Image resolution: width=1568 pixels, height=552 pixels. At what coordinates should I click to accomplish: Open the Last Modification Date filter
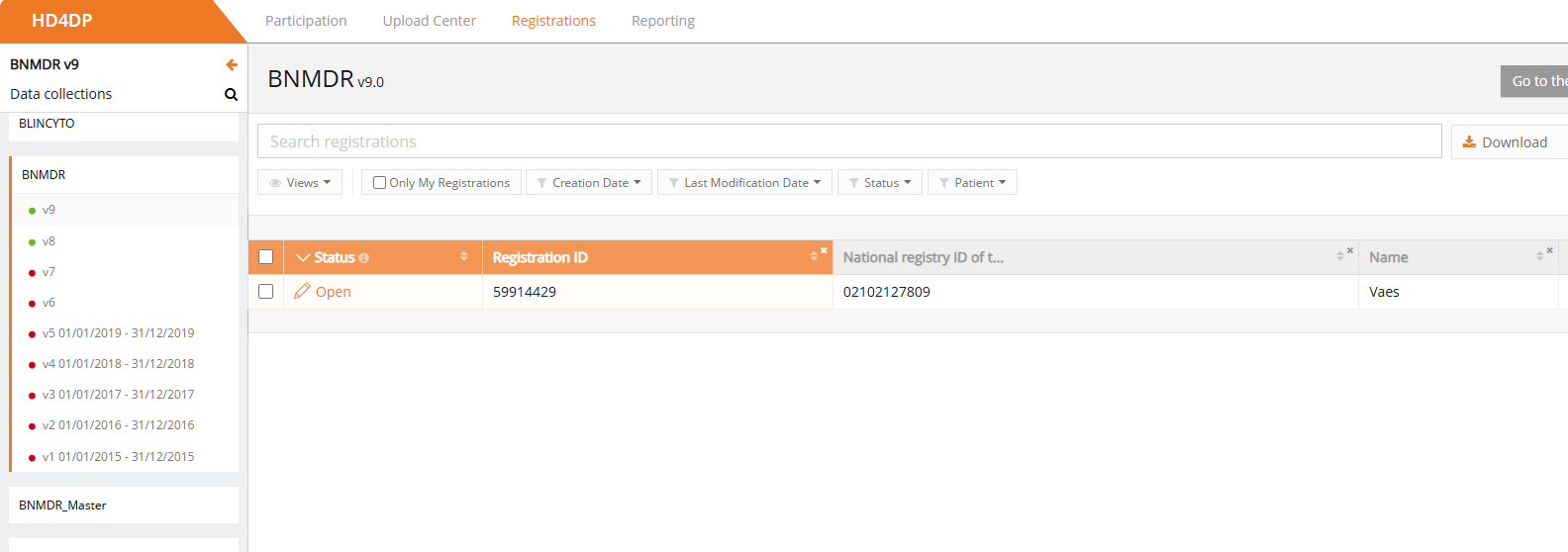pyautogui.click(x=746, y=183)
